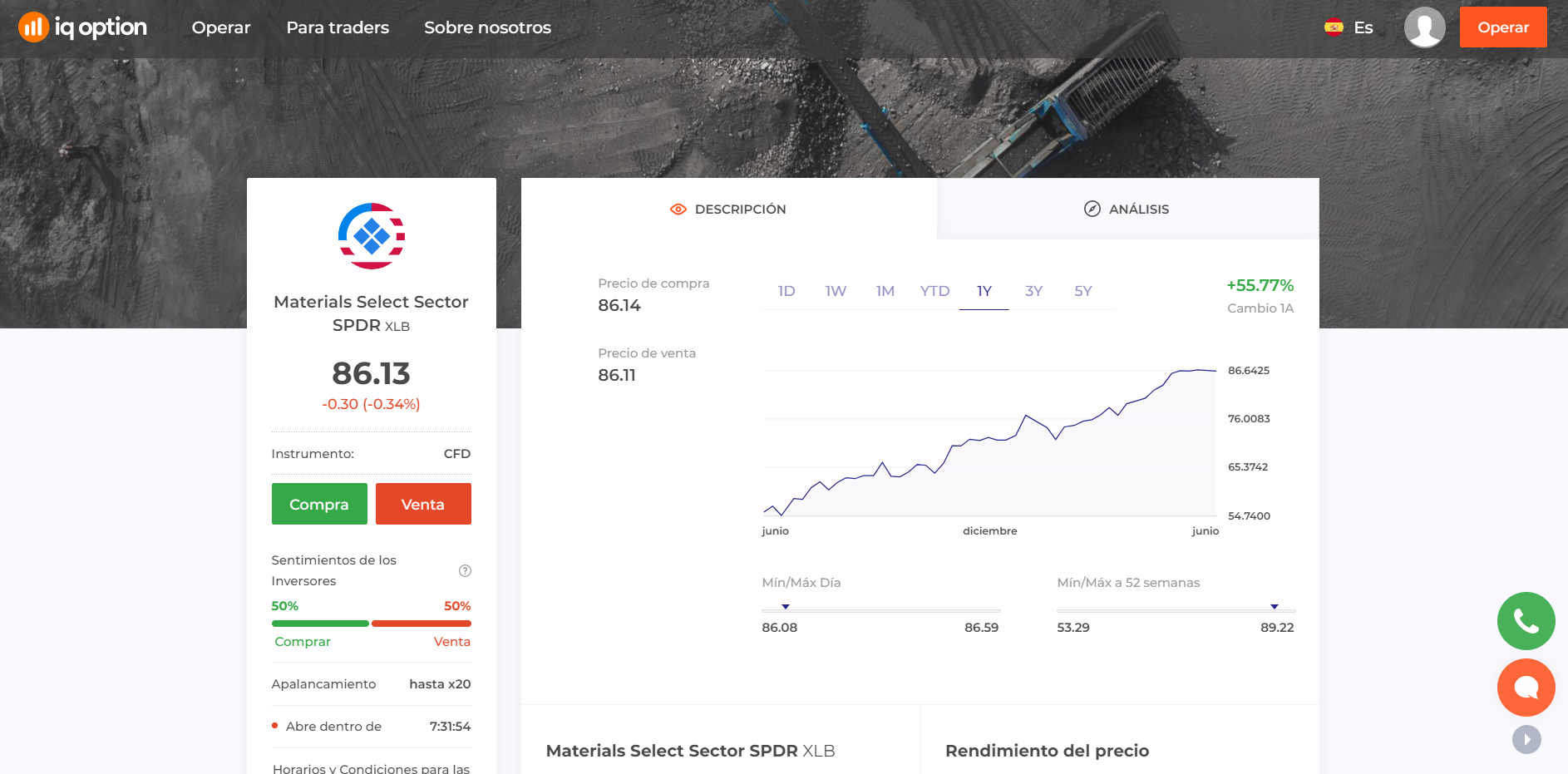Open the phone call support button
The width and height of the screenshot is (1568, 774).
click(1526, 621)
